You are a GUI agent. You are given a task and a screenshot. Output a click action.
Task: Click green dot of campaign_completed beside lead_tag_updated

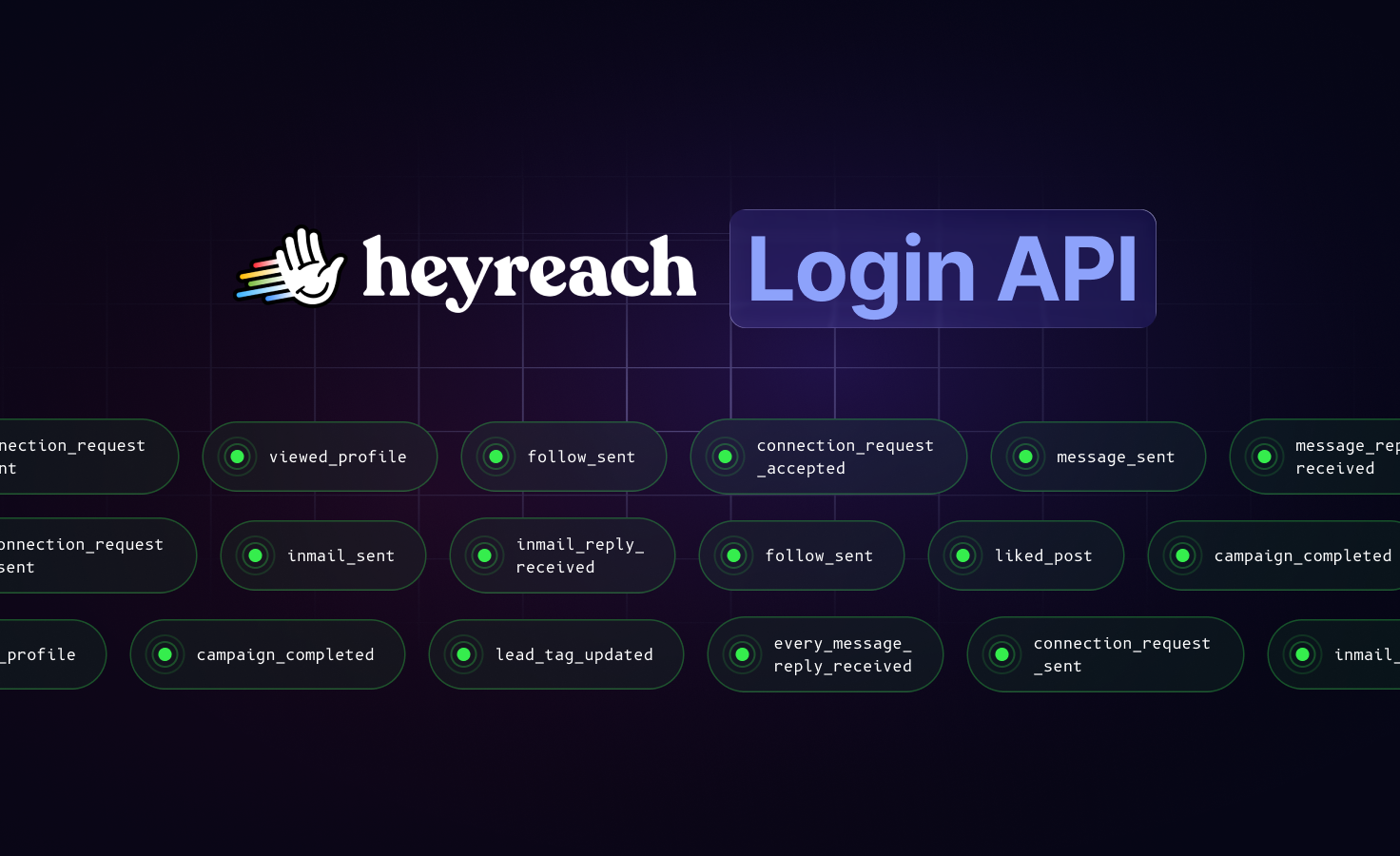pyautogui.click(x=165, y=654)
